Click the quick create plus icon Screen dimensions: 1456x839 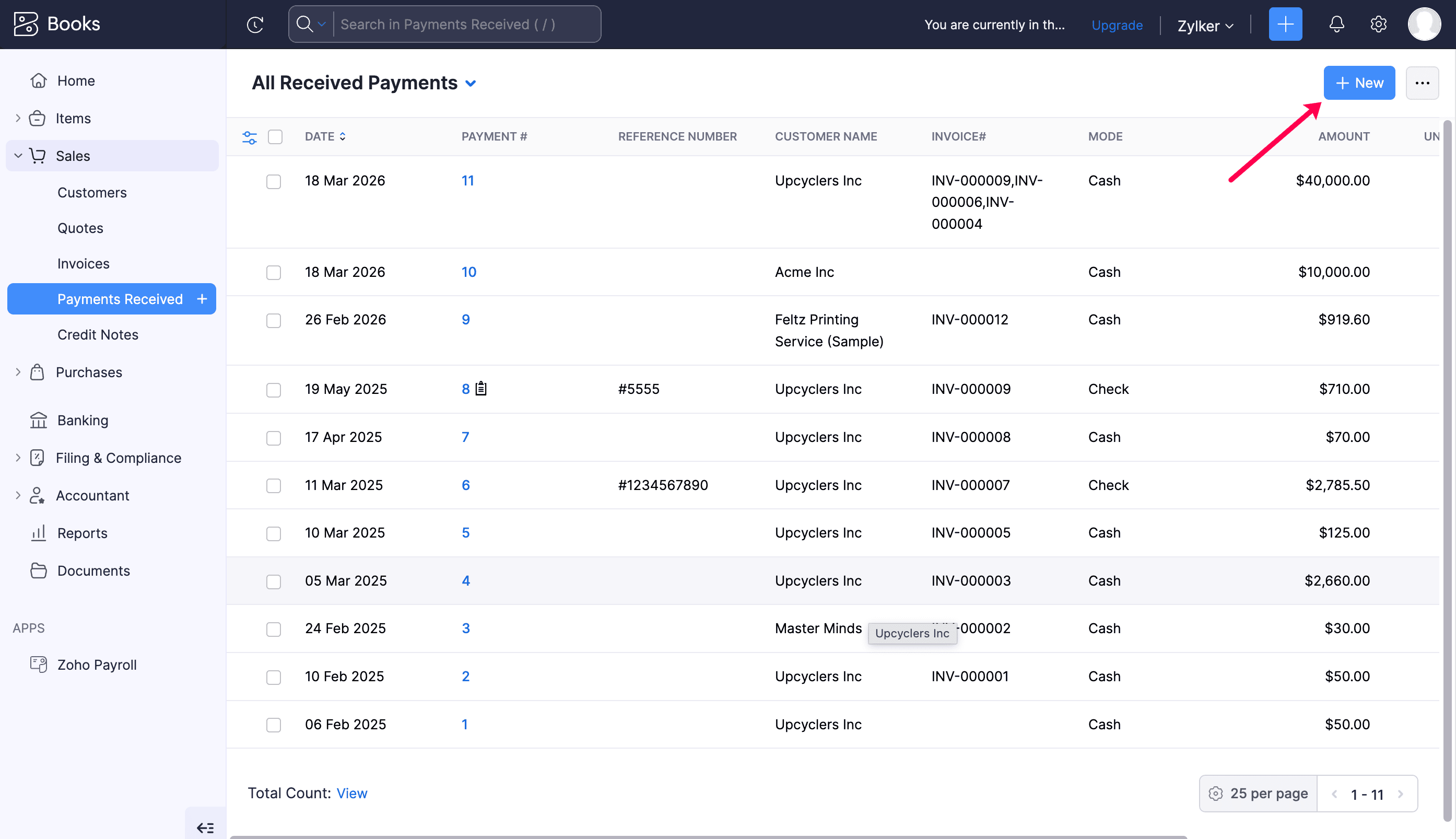pyautogui.click(x=1285, y=24)
